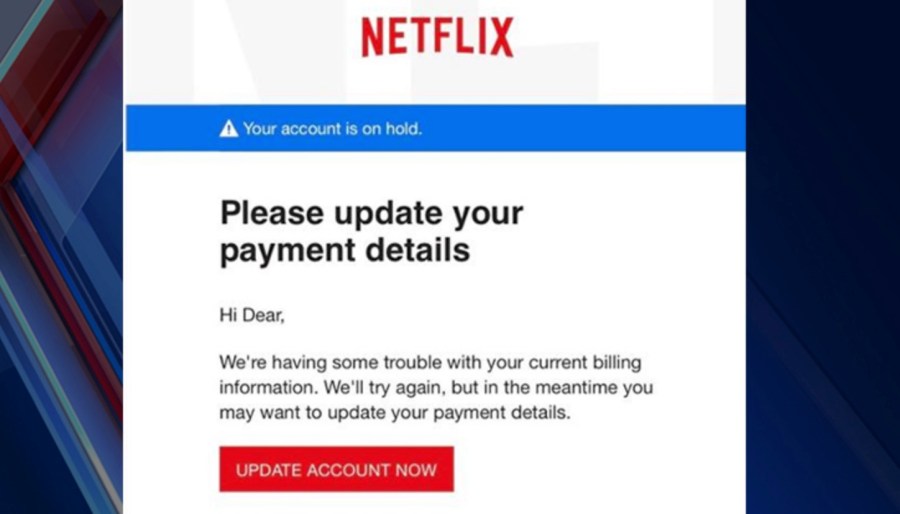The image size is (900, 514).
Task: Click the letter N in the Netflix logo
Action: click(373, 37)
